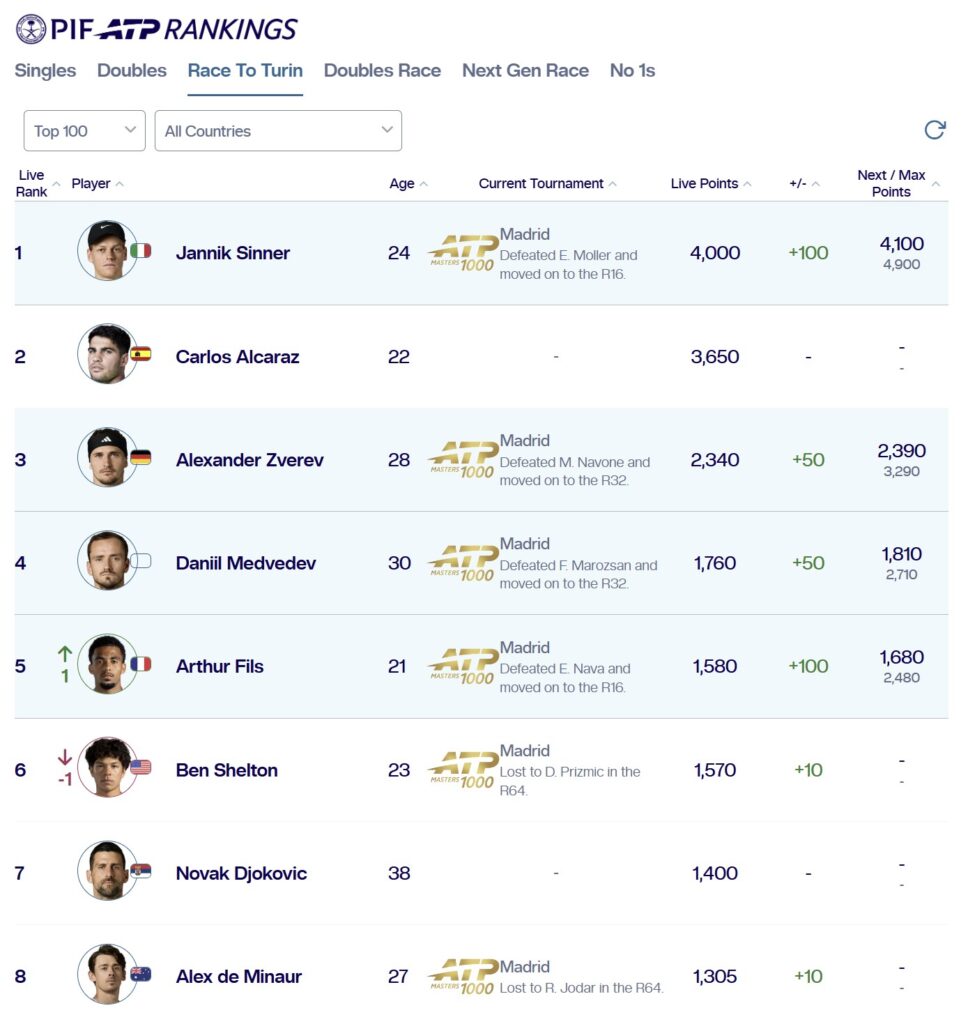968x1024 pixels.
Task: Click the Spanish flag next to Carlos Alcaraz
Action: 141,354
